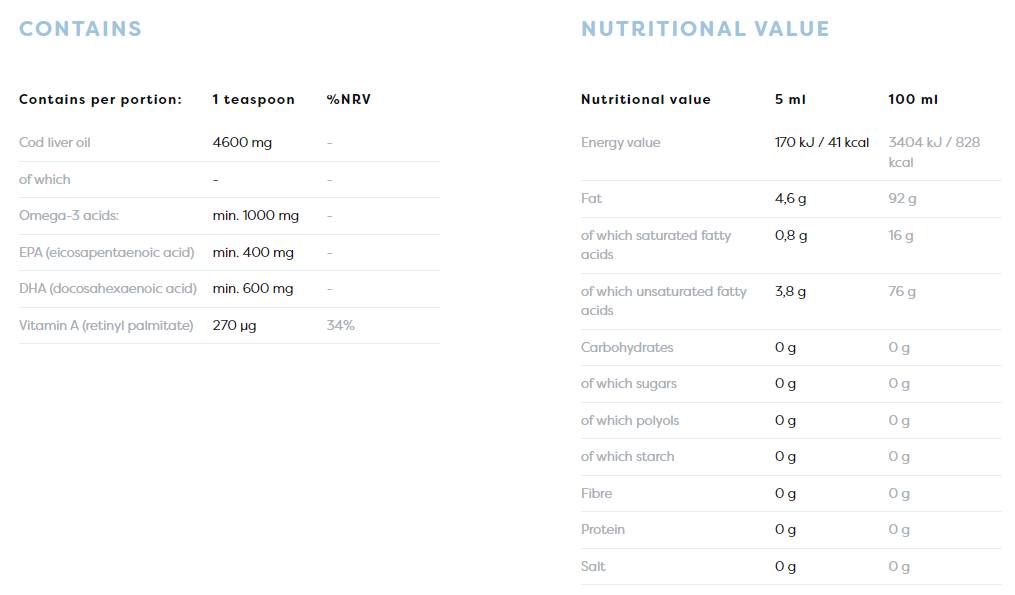Select the Omega-3 acids row label
The height and width of the screenshot is (595, 1015).
(x=69, y=215)
